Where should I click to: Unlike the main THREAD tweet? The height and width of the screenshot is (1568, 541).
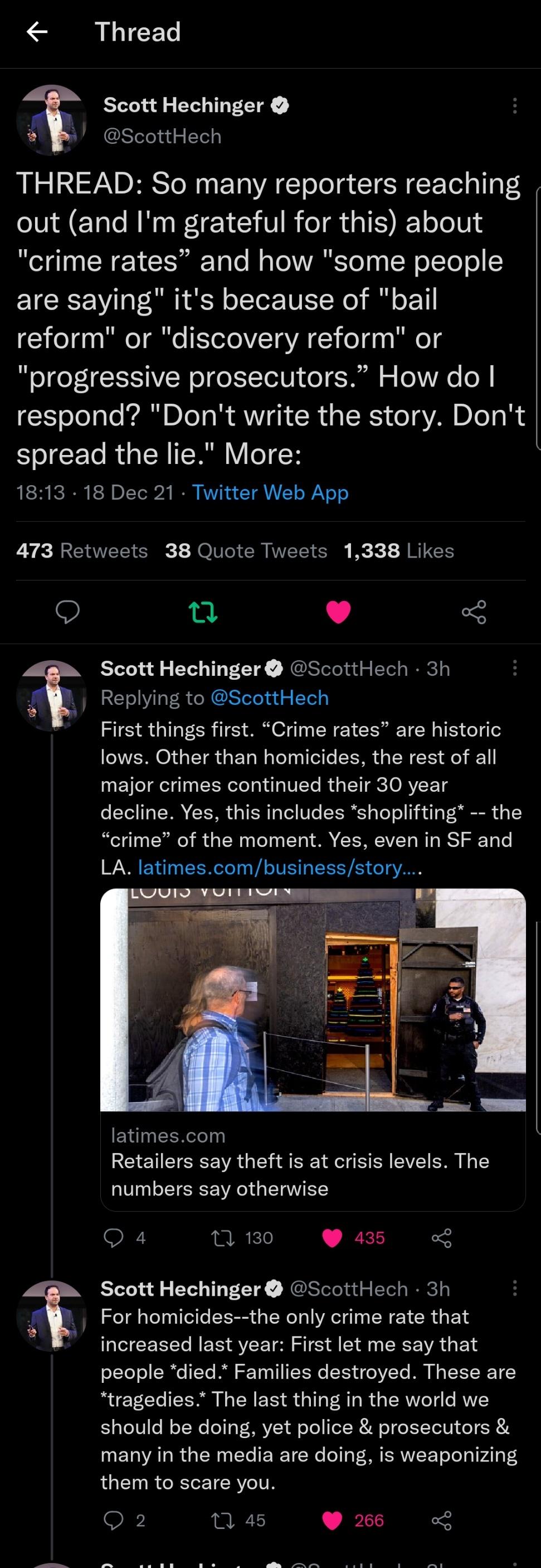coord(338,611)
